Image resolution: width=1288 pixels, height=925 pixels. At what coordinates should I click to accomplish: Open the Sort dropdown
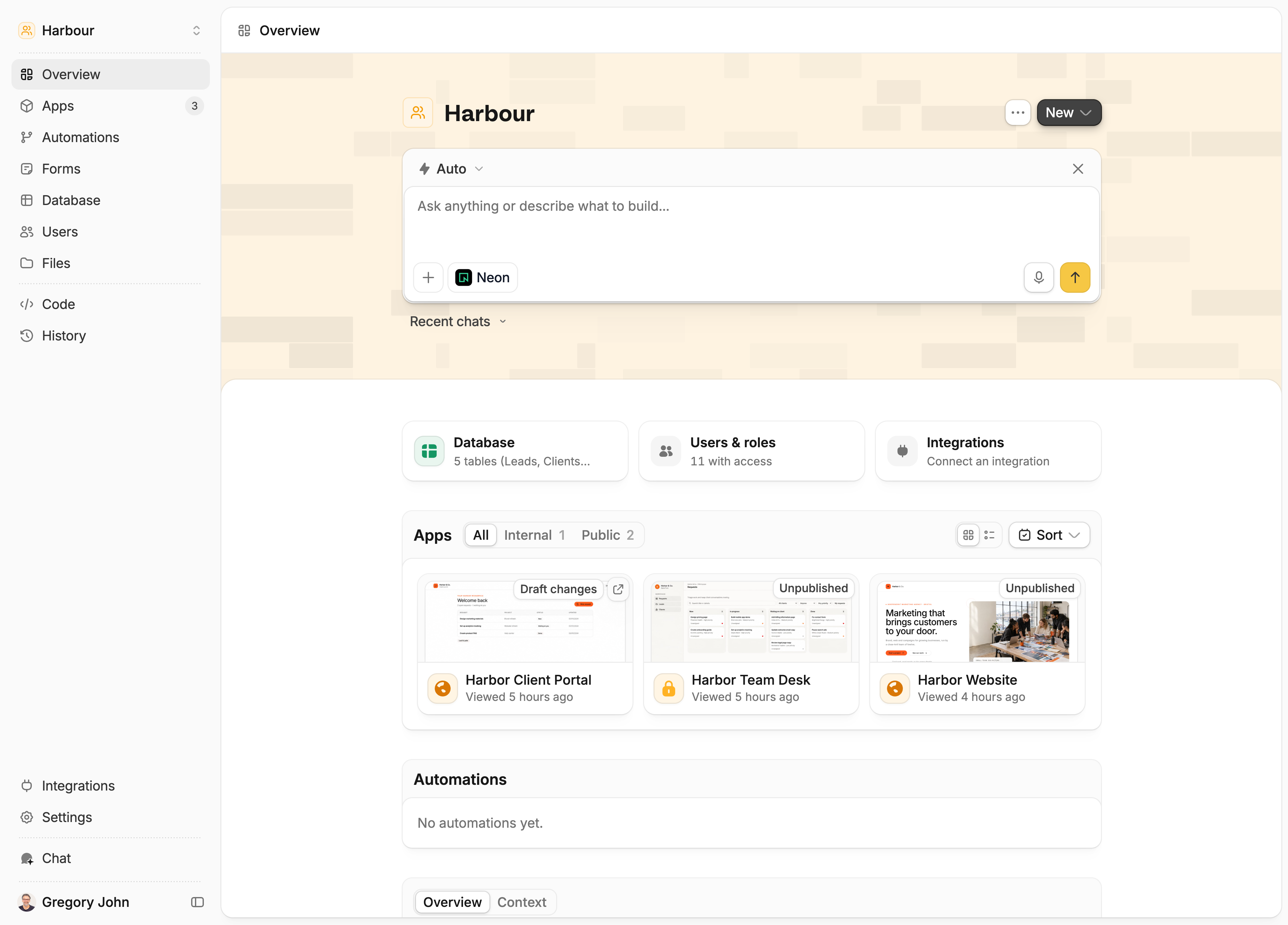(x=1049, y=535)
